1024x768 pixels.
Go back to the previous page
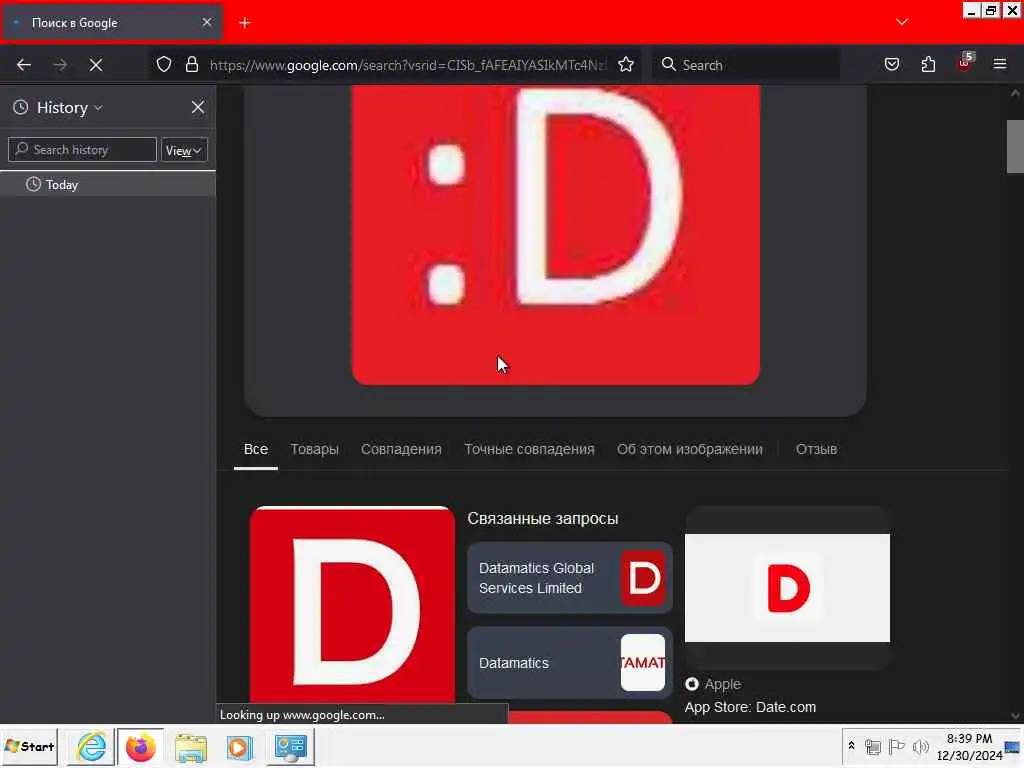pos(24,65)
